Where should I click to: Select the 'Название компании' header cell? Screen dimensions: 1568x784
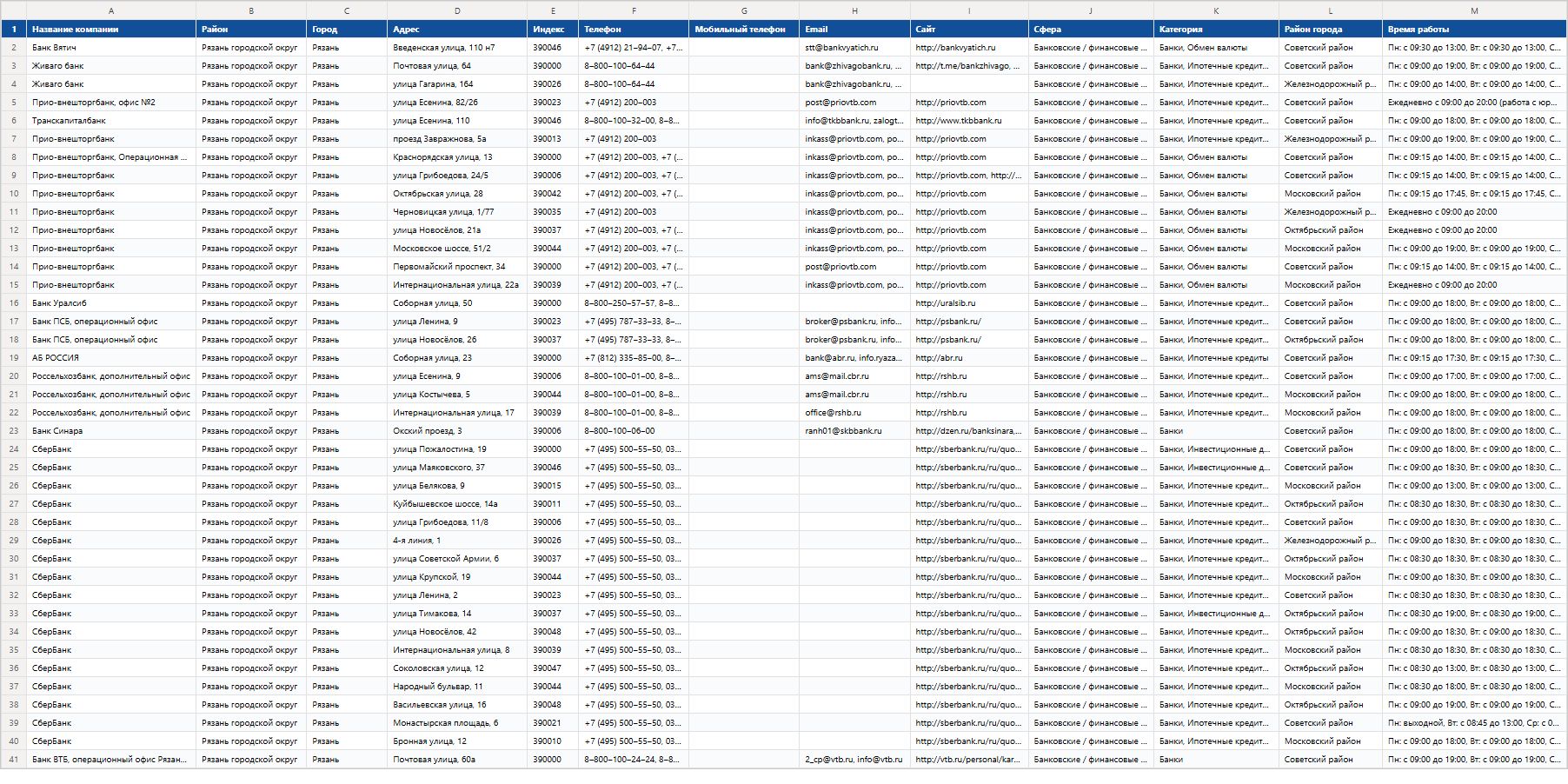coord(111,29)
